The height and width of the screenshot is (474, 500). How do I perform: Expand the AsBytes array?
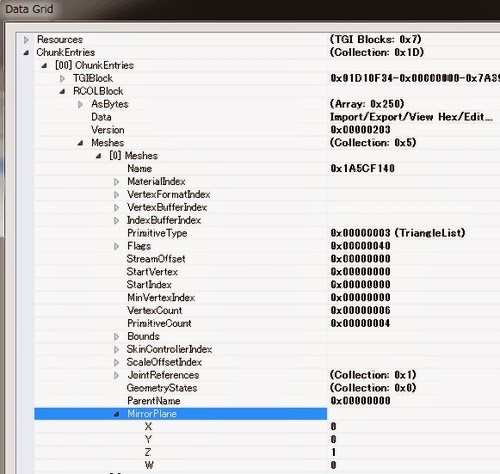click(x=80, y=104)
